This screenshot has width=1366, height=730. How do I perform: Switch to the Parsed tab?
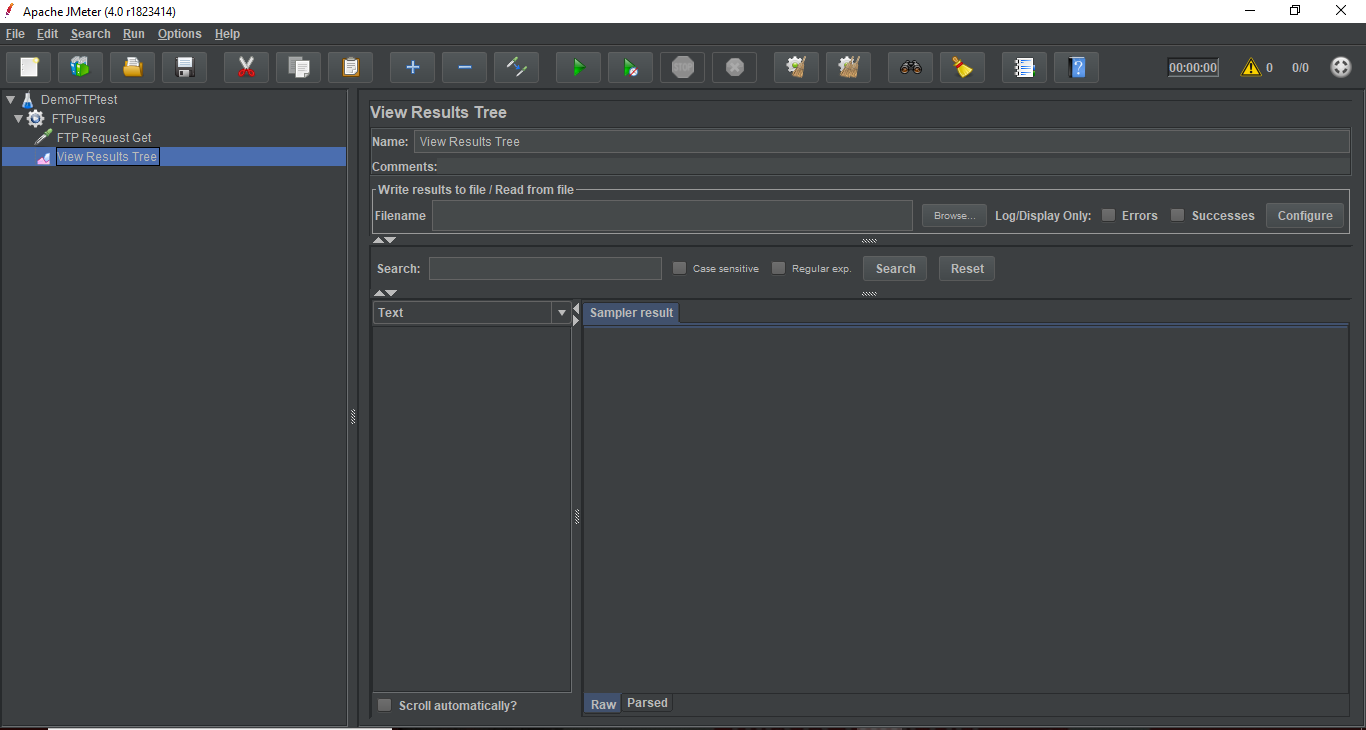[647, 703]
